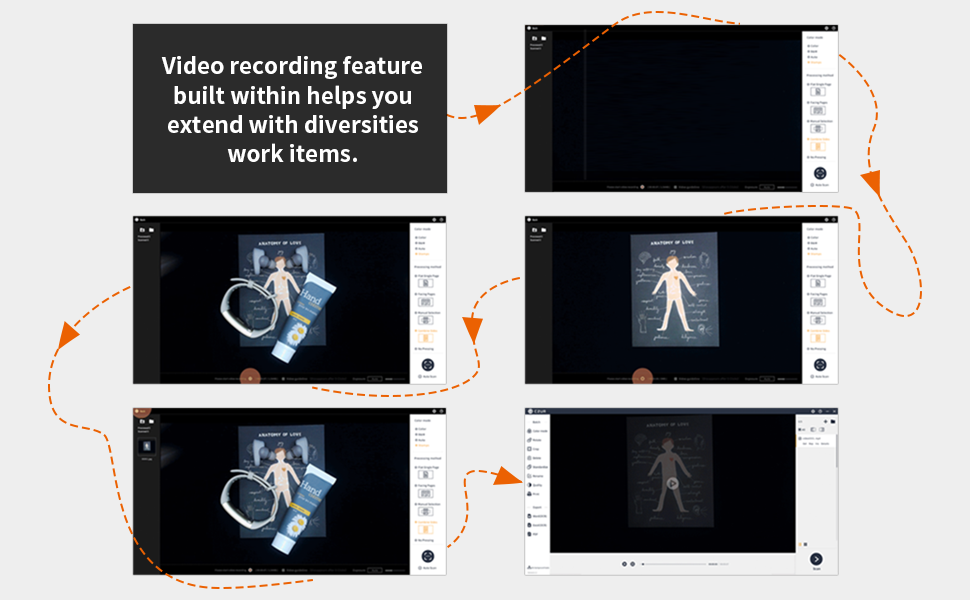Image resolution: width=970 pixels, height=600 pixels.
Task: Click the file list scrollbar in playback window
Action: 836,452
